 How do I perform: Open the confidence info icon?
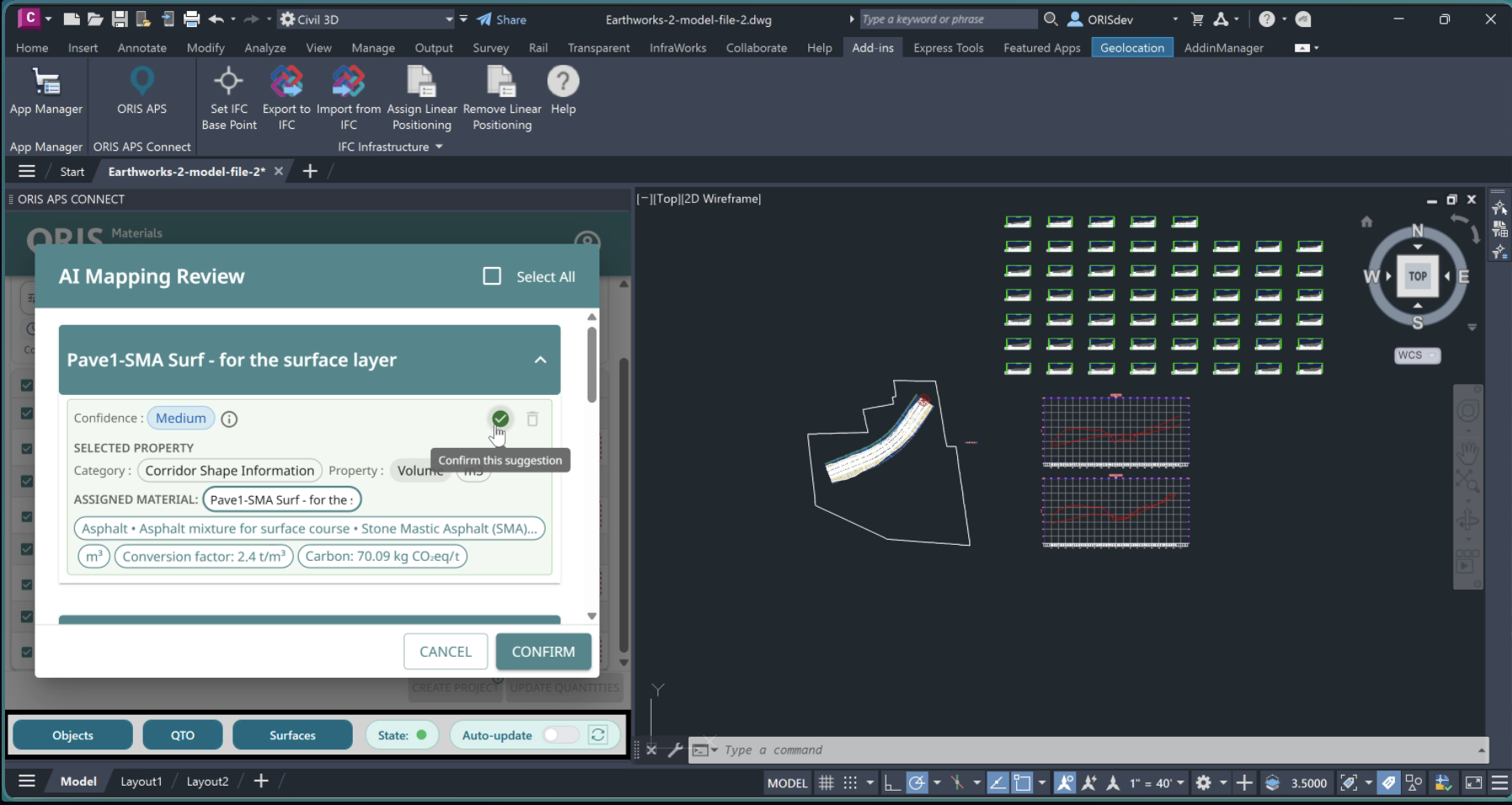coord(229,419)
